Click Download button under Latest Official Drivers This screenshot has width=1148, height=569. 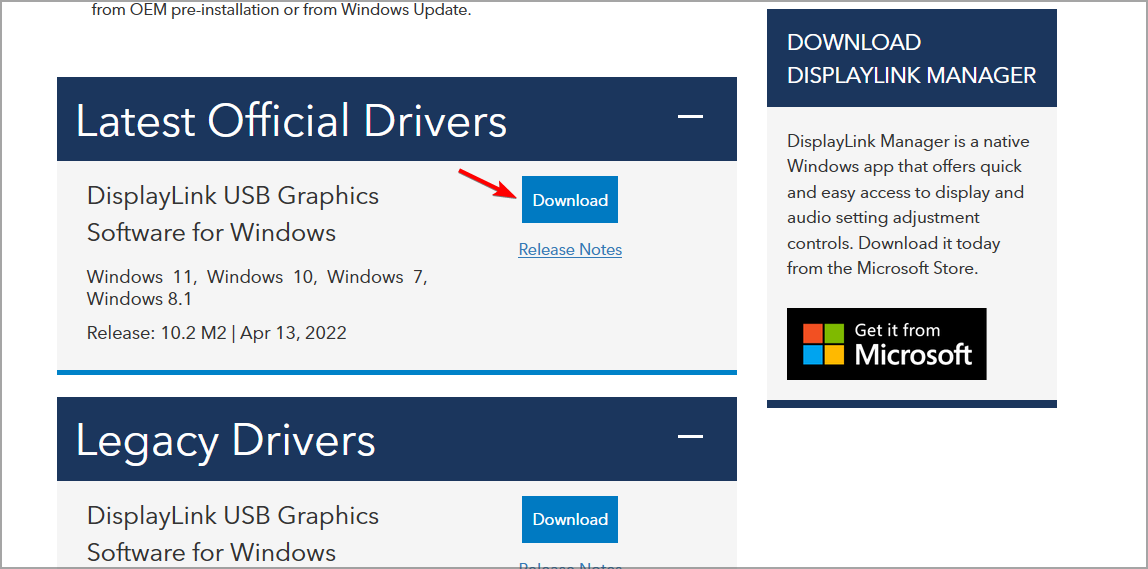click(570, 199)
